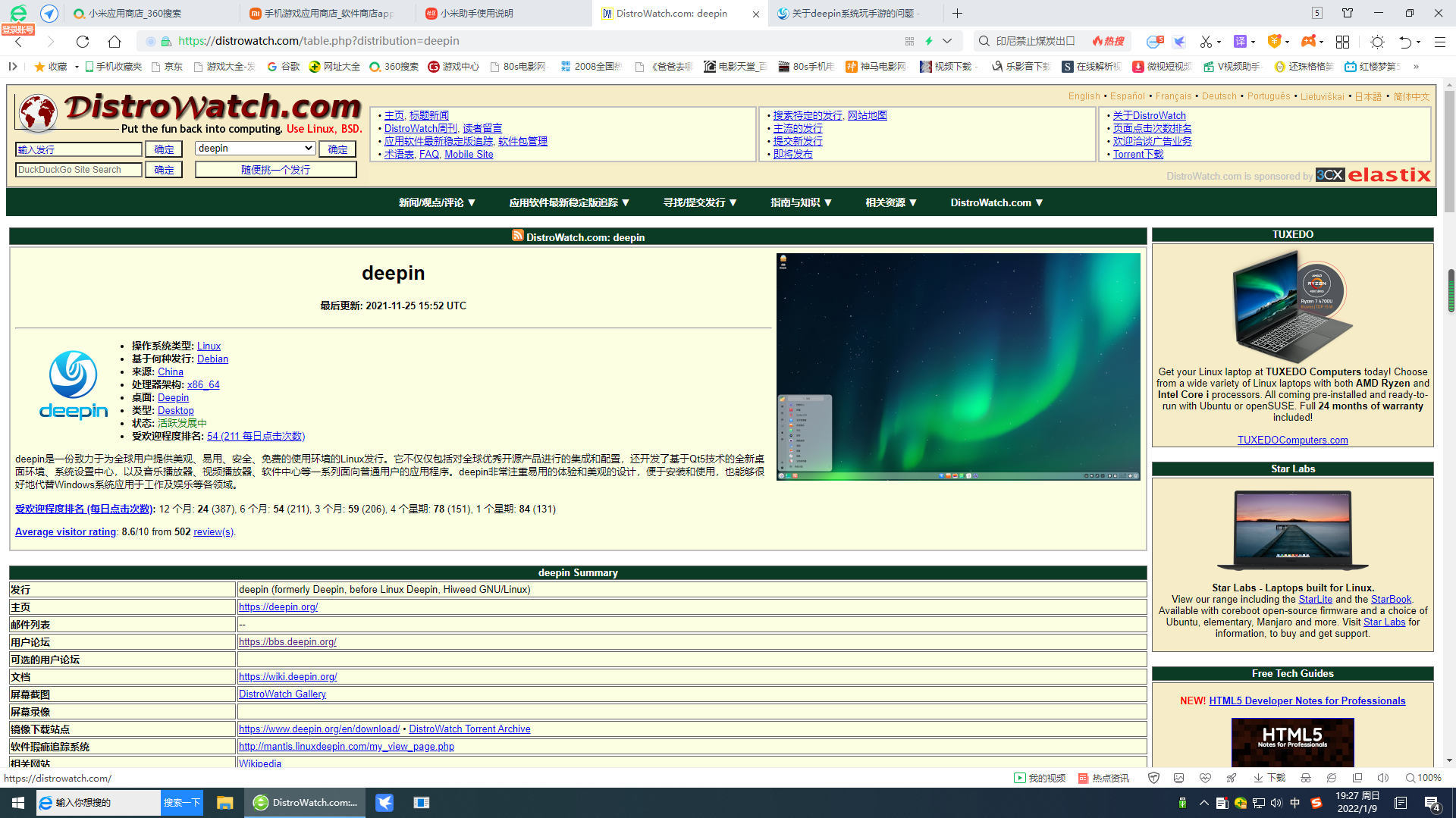Open the game controller toolbar icon

[1309, 41]
